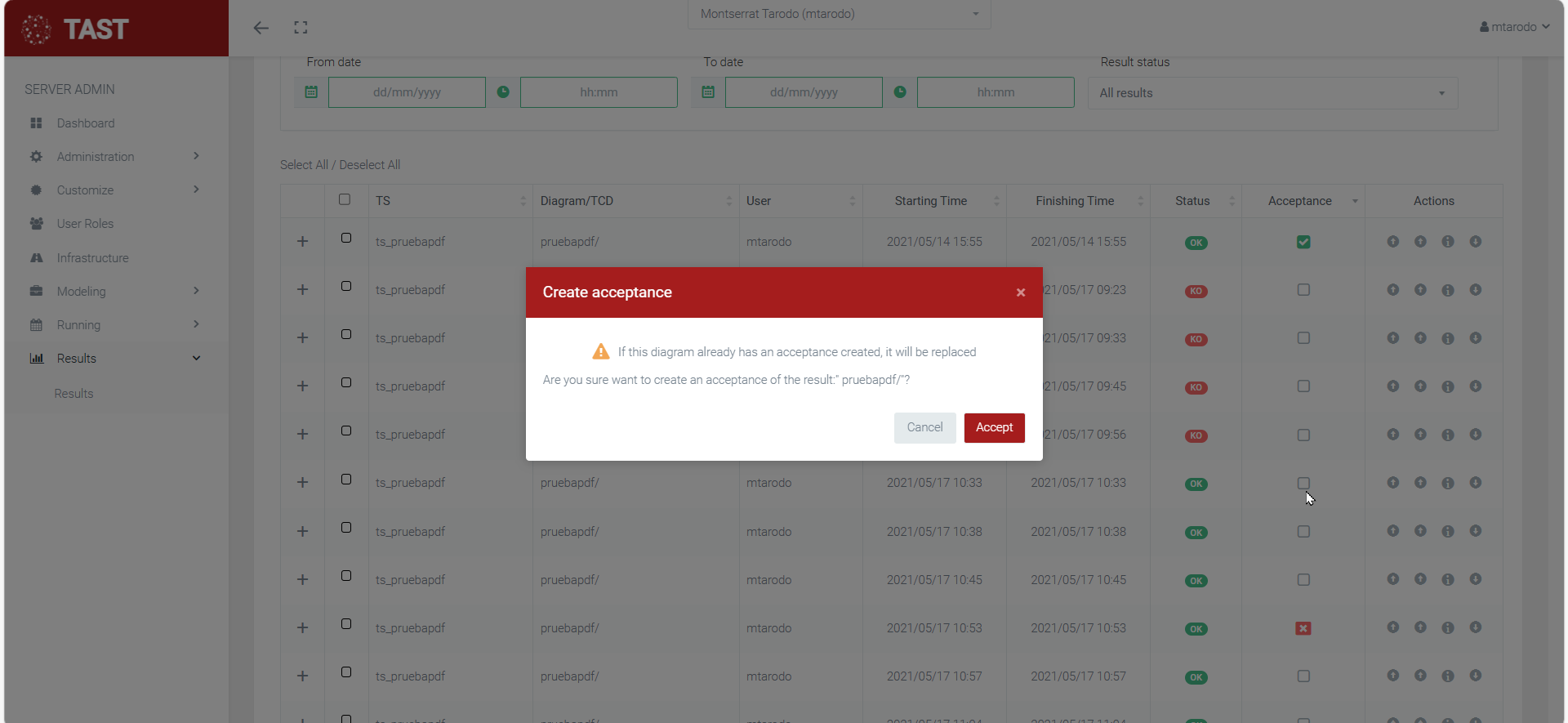
Task: Click the back arrow icon in header
Action: [x=261, y=28]
